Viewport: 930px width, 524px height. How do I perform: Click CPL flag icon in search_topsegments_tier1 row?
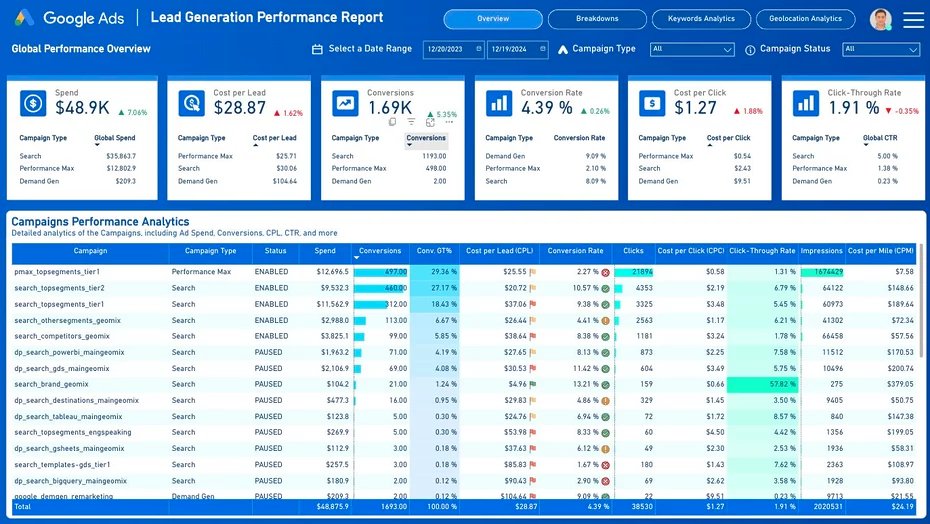(x=533, y=304)
